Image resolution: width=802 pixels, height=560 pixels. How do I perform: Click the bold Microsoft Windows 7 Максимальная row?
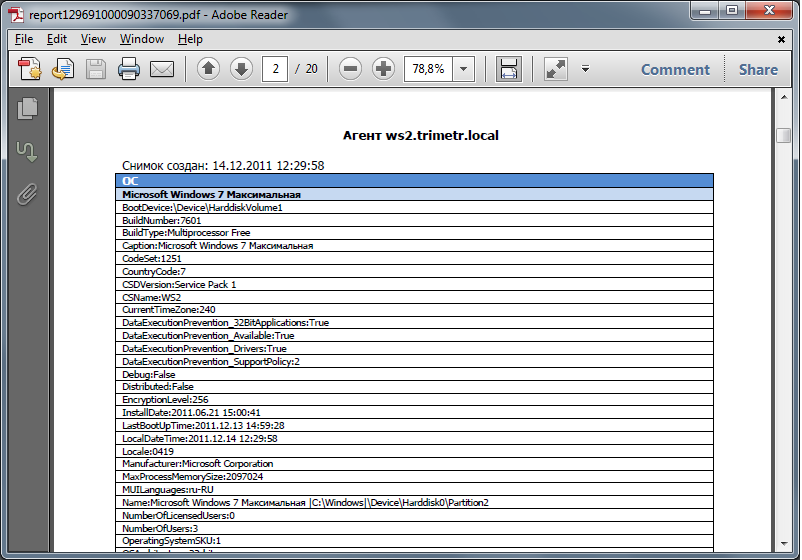point(414,194)
